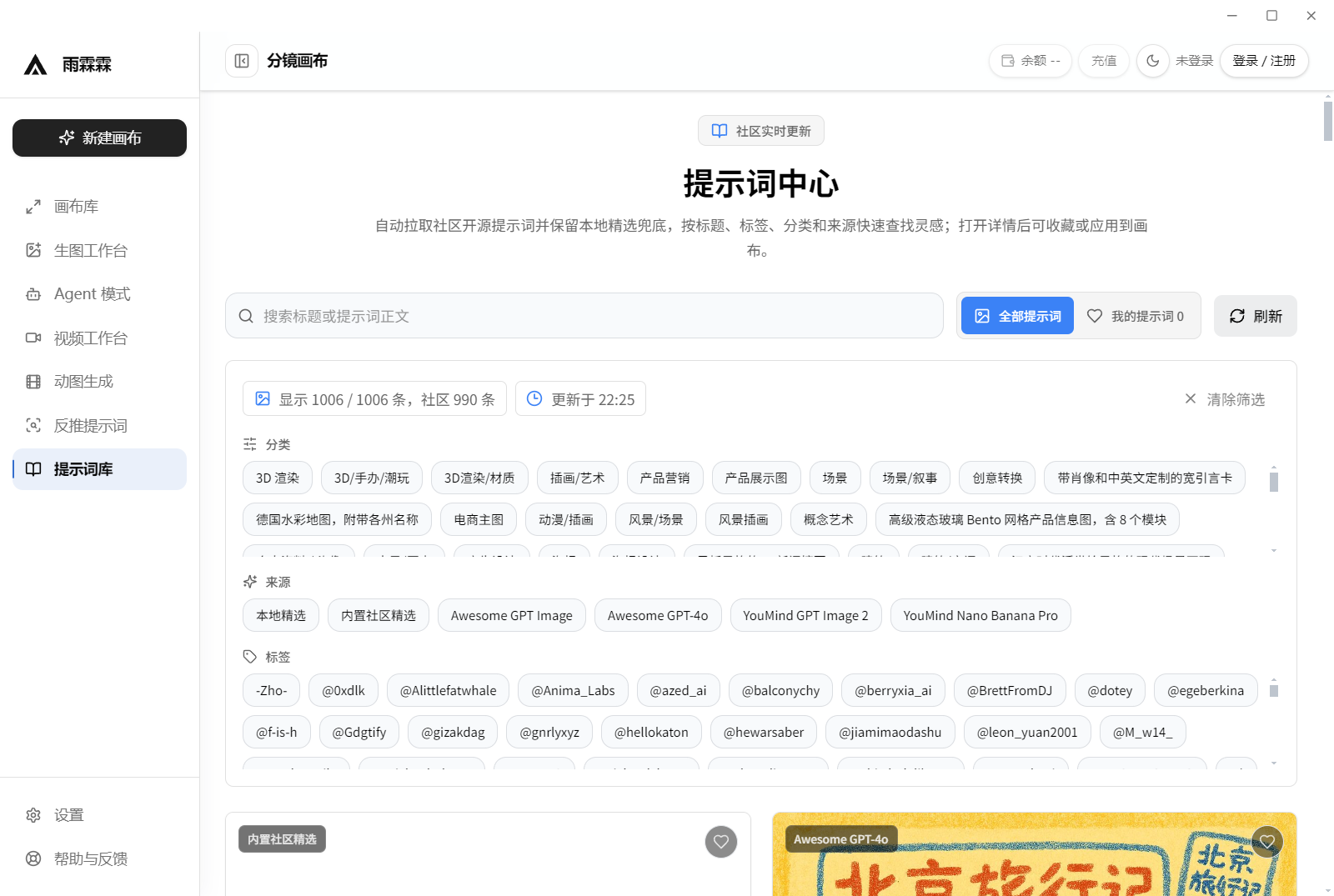Switch to Agent 模式

tap(99, 294)
